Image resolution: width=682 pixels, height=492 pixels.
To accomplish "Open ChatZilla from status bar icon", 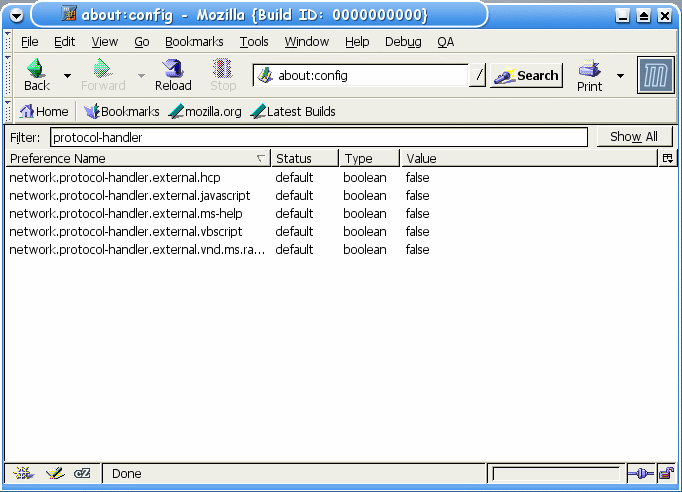I will pos(82,473).
